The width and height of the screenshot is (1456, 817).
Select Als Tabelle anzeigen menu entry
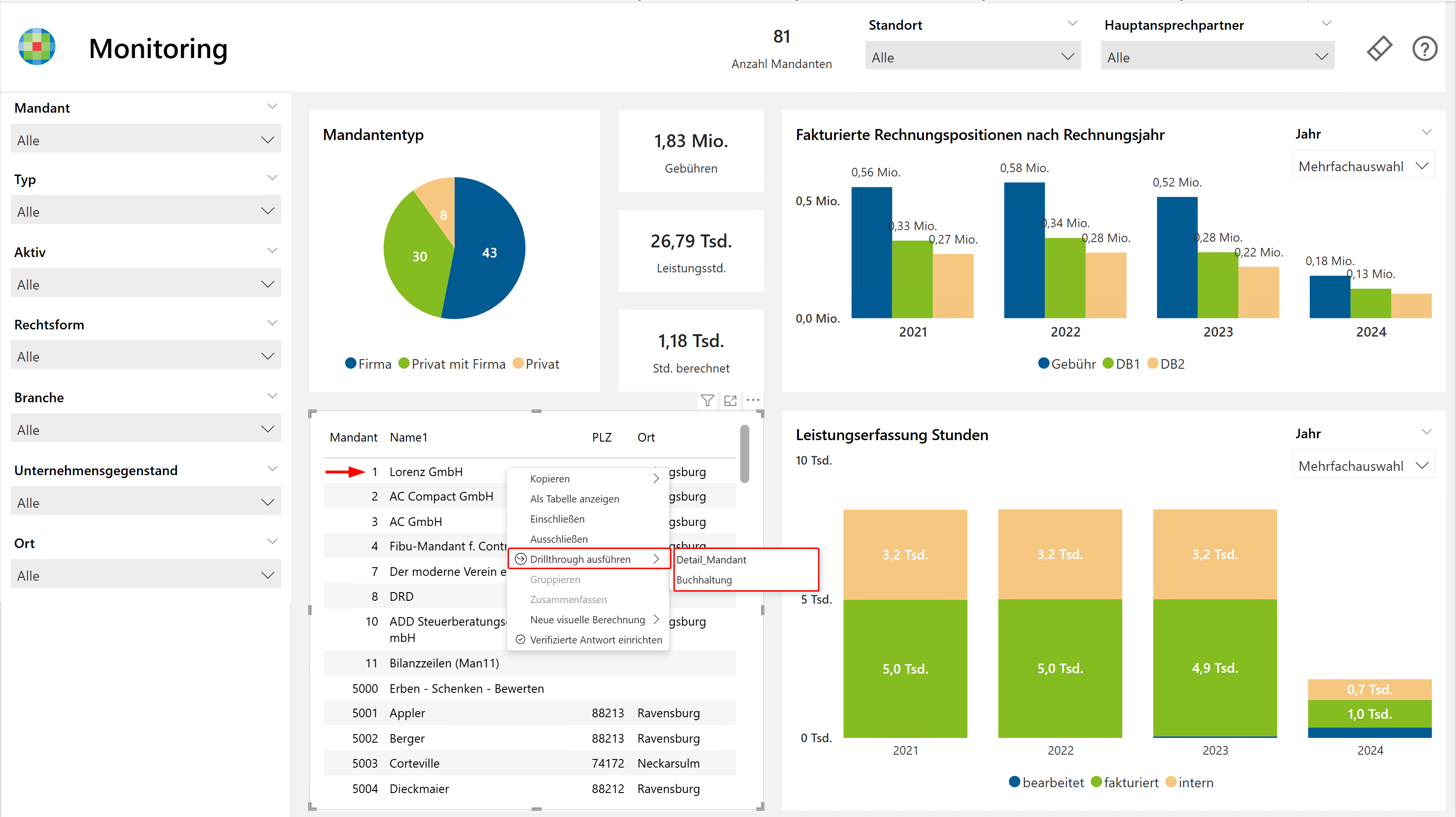(588, 499)
